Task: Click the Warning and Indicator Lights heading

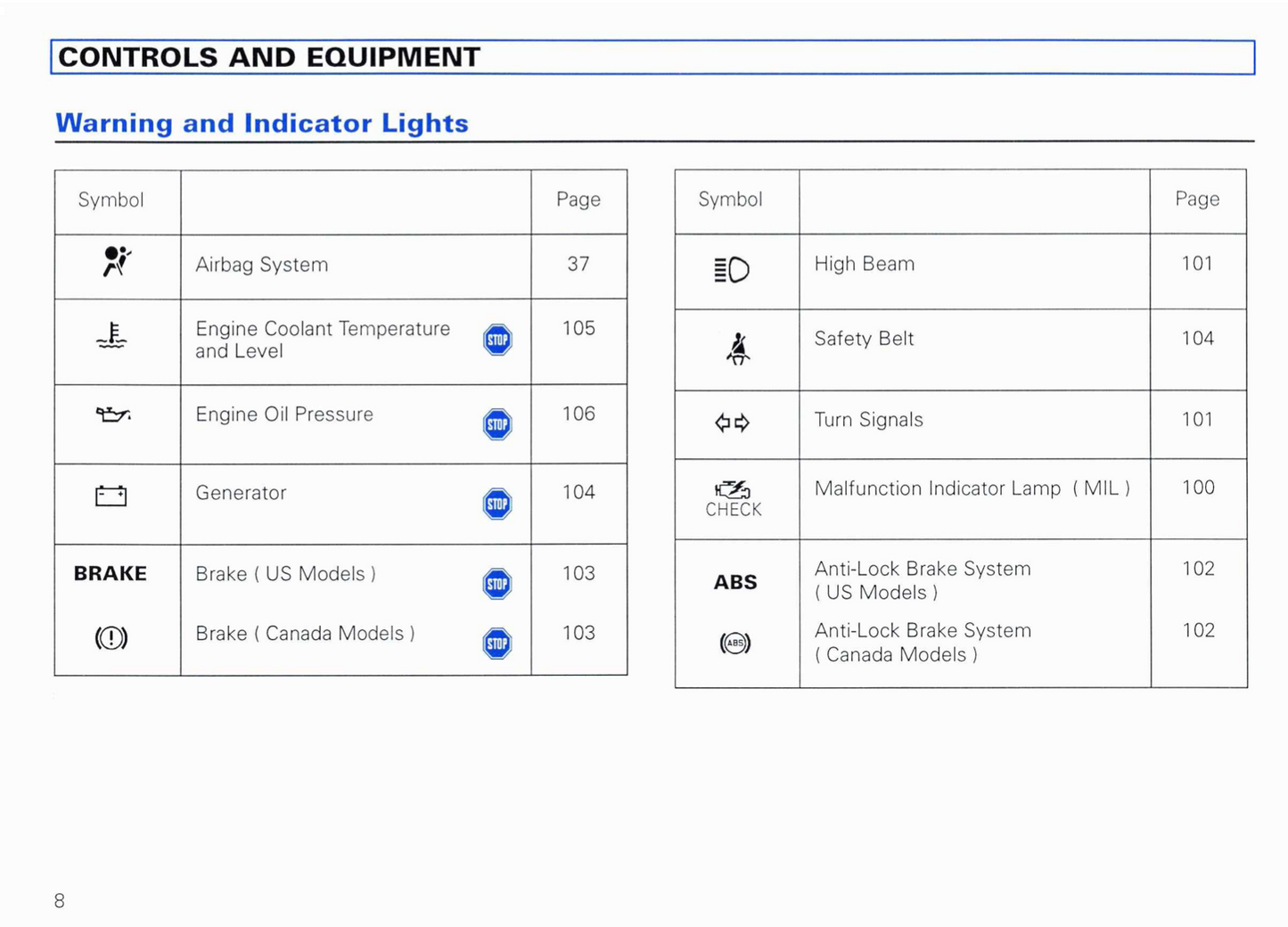Action: click(262, 123)
